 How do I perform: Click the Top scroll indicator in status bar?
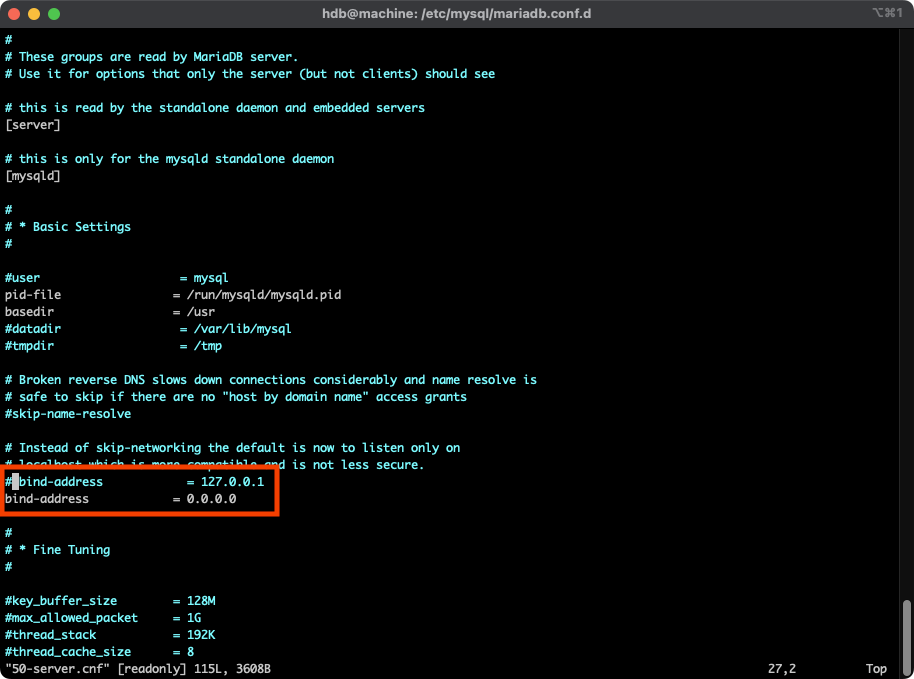click(x=875, y=668)
